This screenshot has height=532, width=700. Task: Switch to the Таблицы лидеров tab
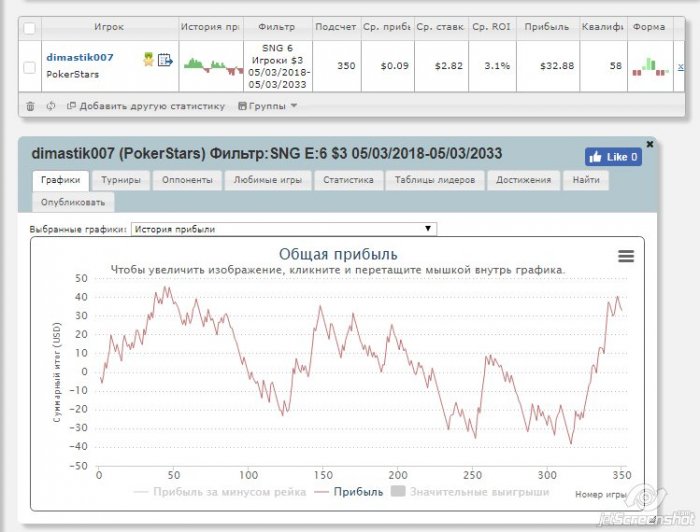tap(435, 180)
